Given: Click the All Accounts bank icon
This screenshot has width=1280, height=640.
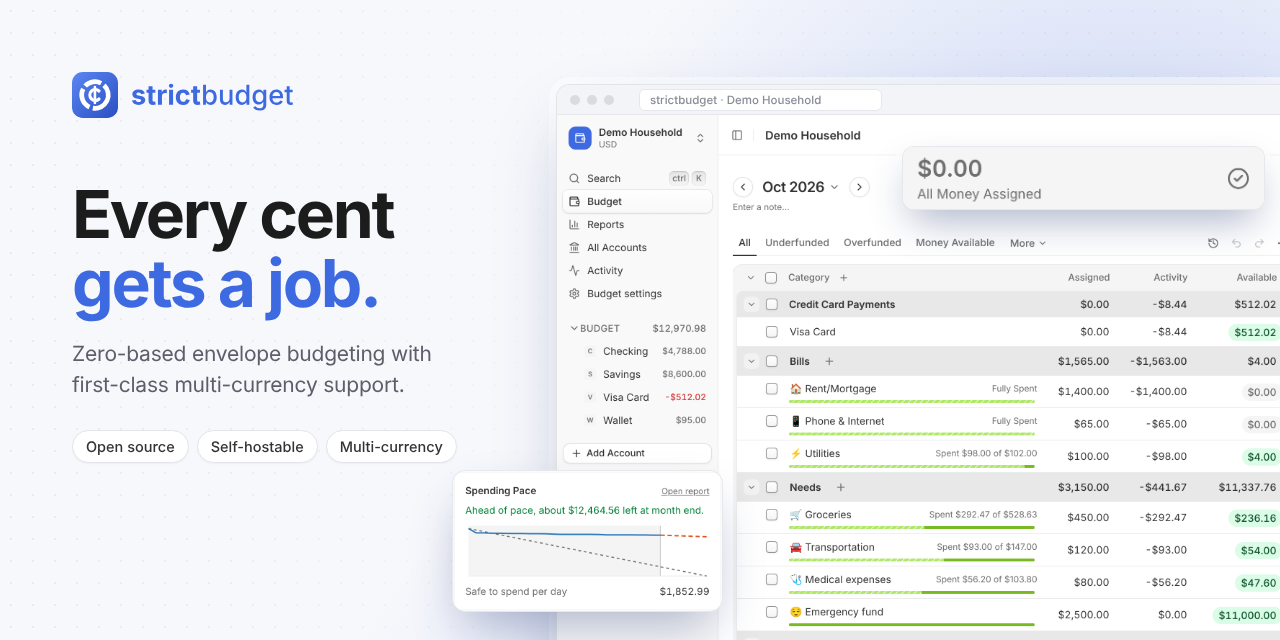Looking at the screenshot, I should pos(574,247).
